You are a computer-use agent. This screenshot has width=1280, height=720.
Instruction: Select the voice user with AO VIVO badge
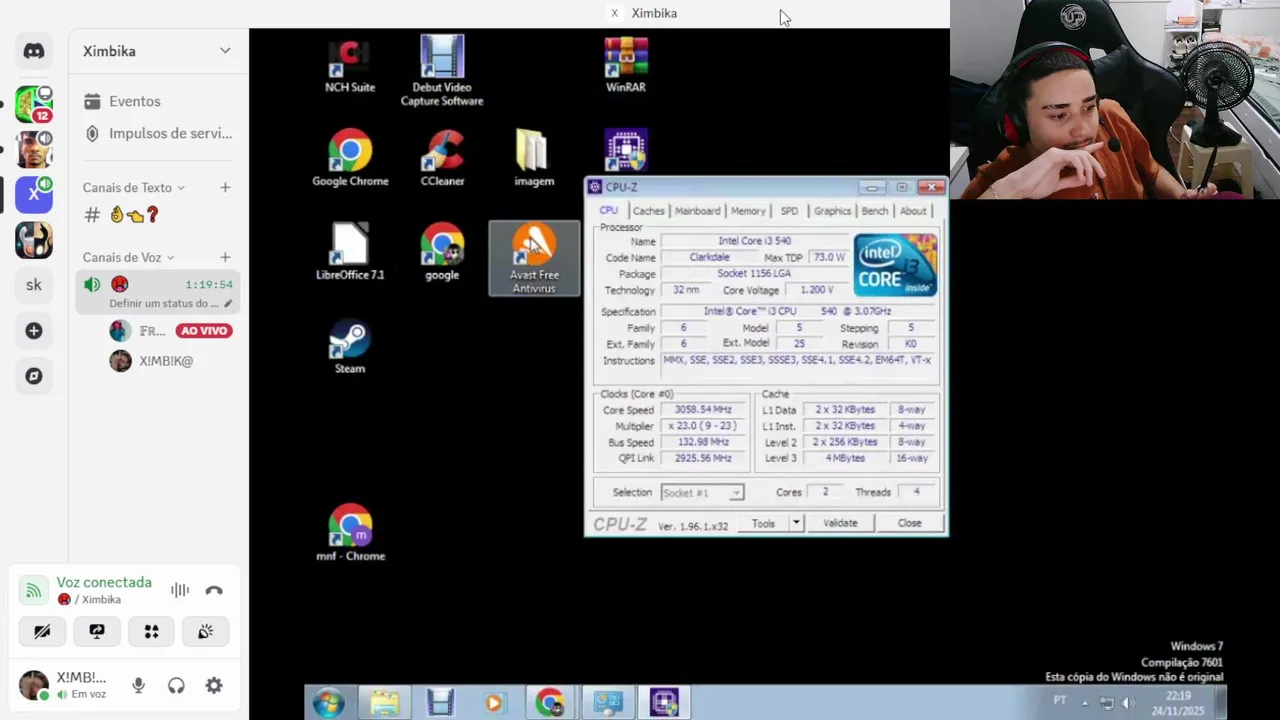171,331
